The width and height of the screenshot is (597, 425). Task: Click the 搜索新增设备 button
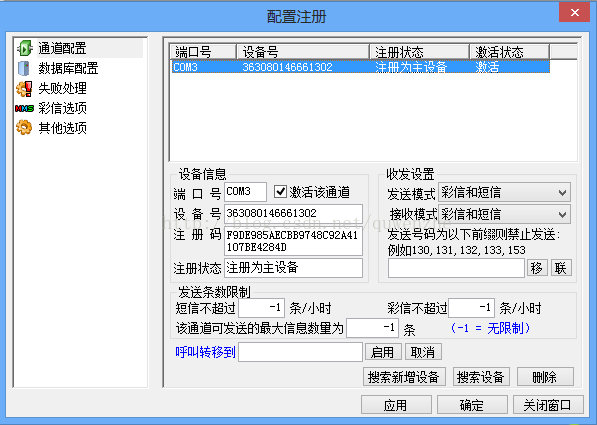click(404, 377)
